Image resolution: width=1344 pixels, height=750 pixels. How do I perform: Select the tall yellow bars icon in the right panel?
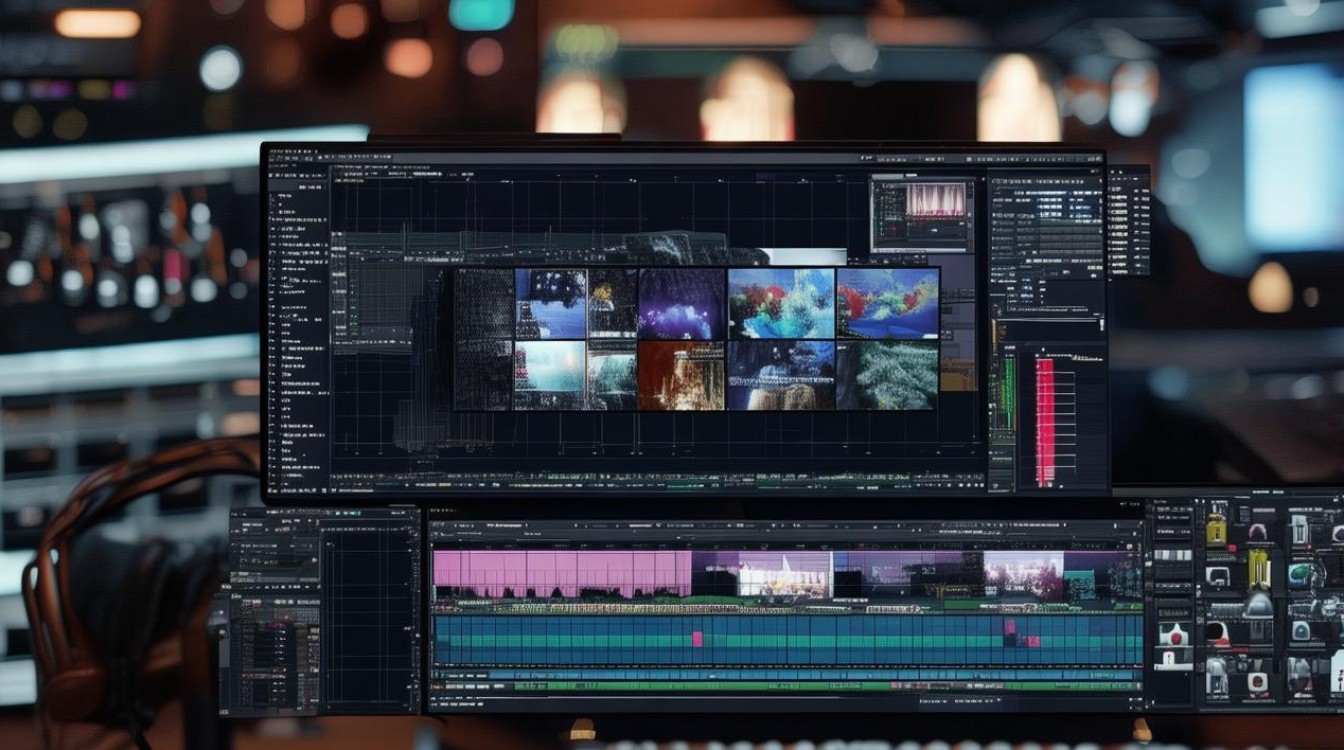(x=1260, y=568)
